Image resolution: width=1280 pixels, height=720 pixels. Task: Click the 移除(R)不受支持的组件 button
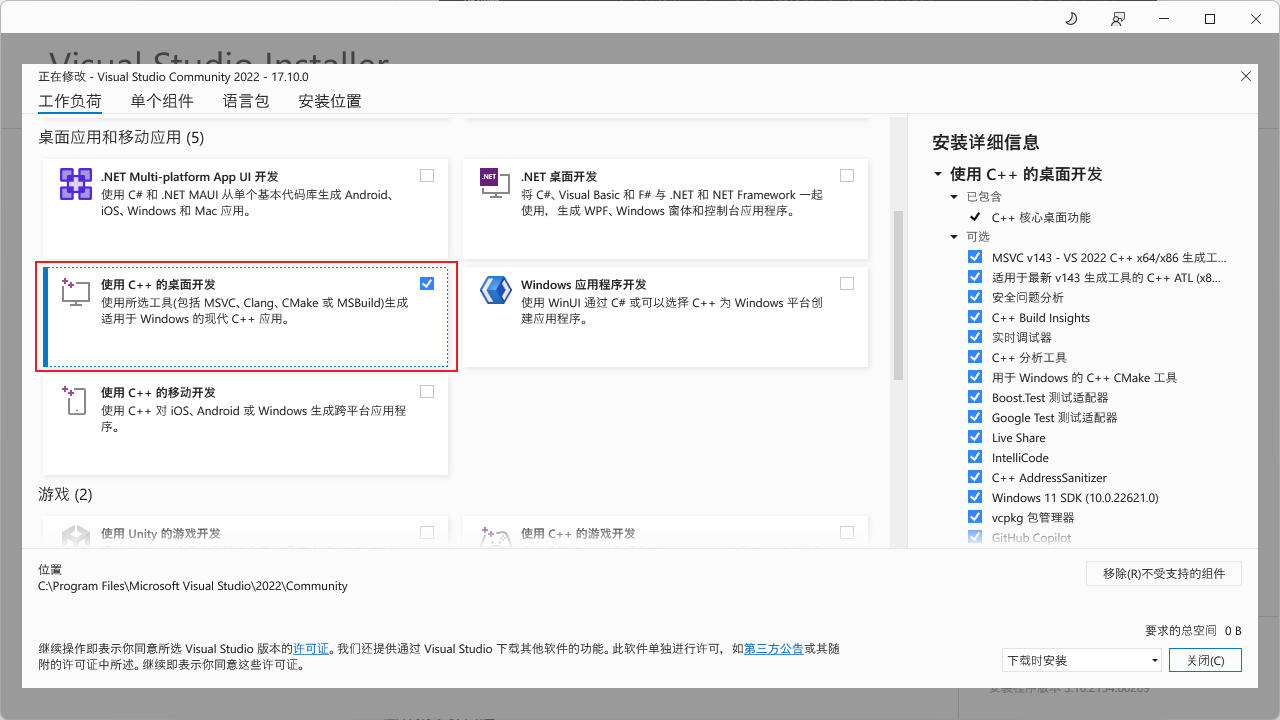pyautogui.click(x=1164, y=573)
